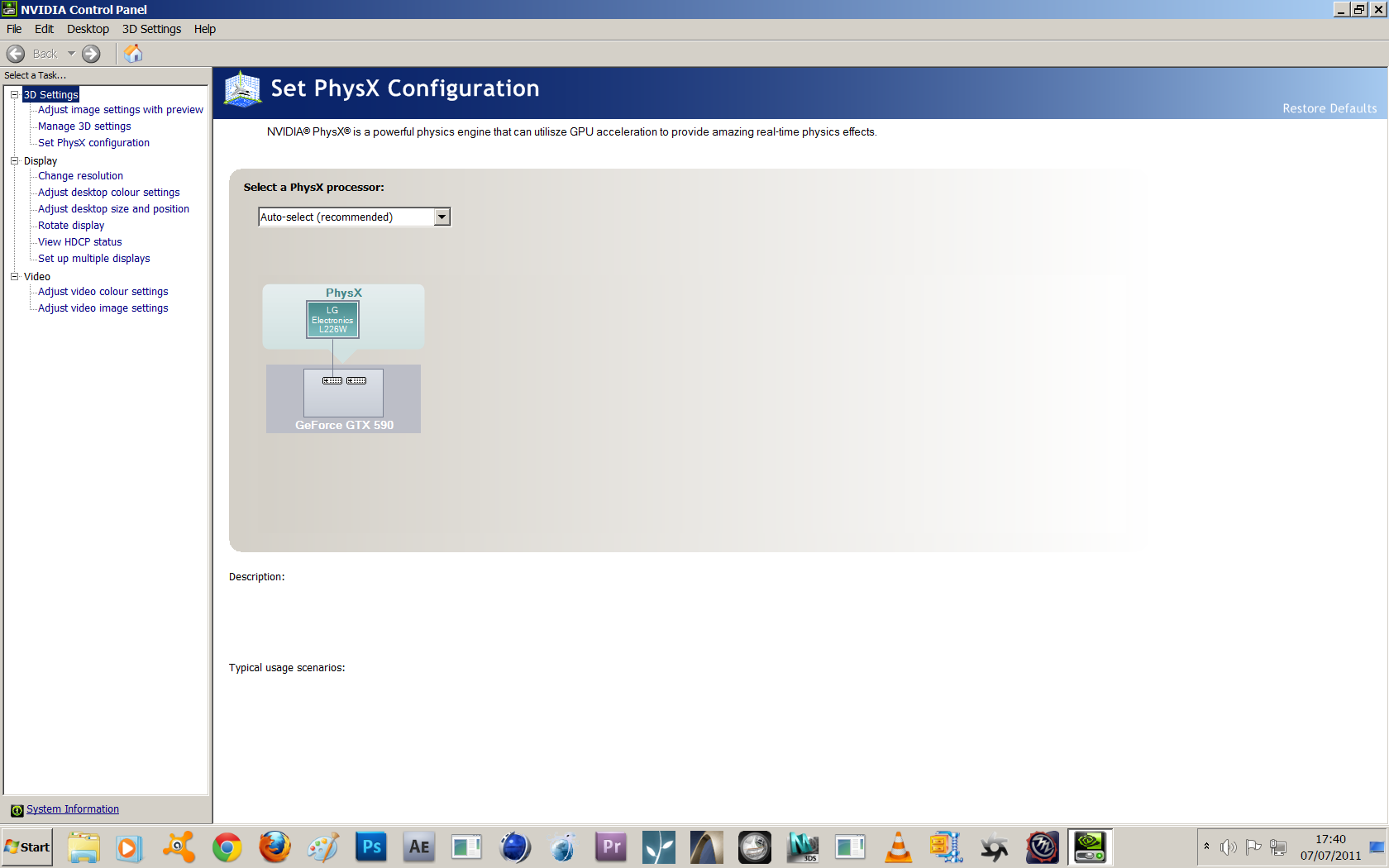This screenshot has width=1389, height=868.
Task: Go to the Home page icon
Action: coord(133,54)
